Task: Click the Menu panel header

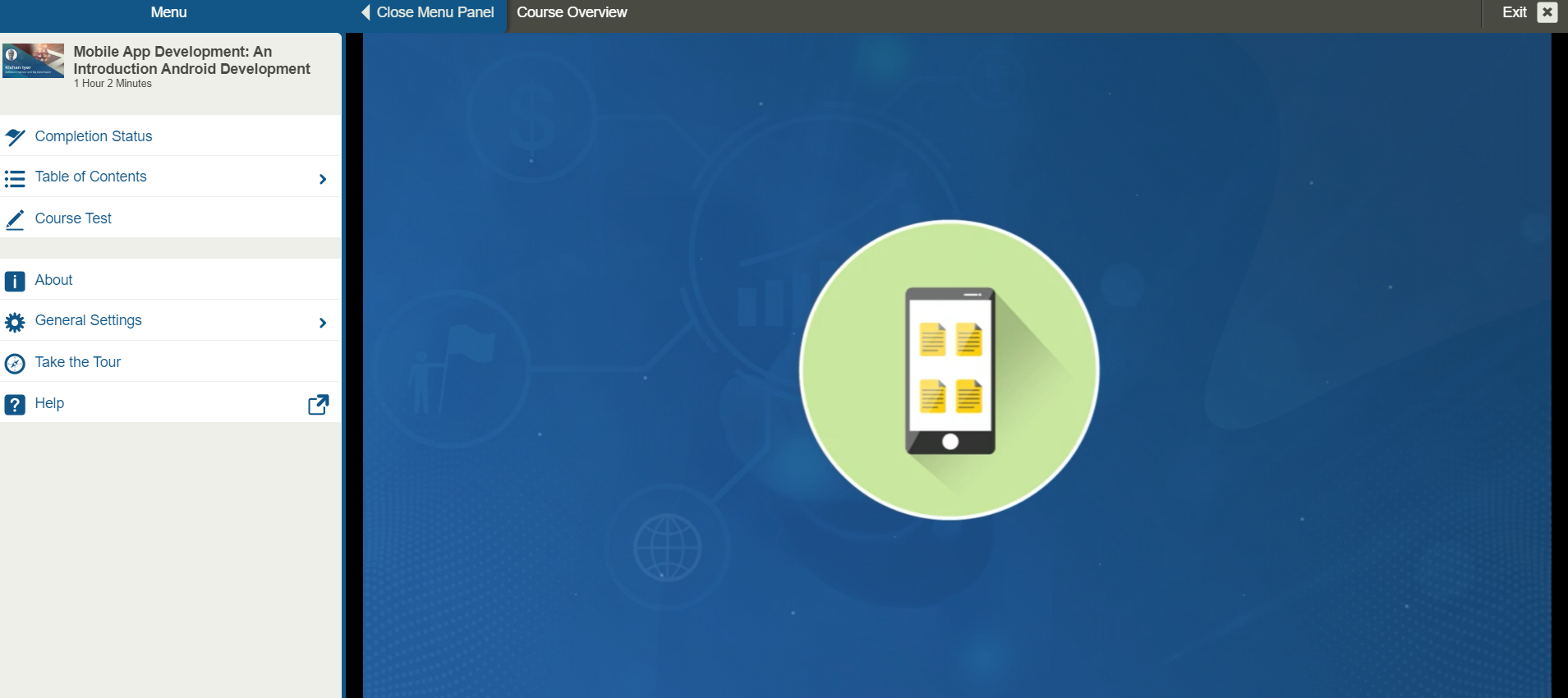Action: 168,12
